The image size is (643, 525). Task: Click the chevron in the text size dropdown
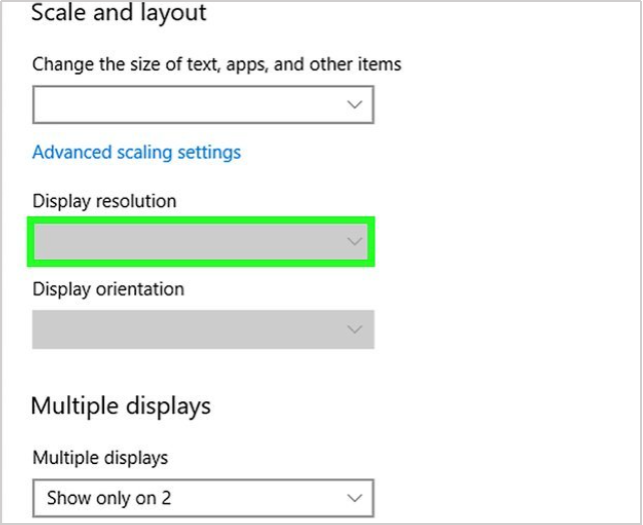[354, 104]
